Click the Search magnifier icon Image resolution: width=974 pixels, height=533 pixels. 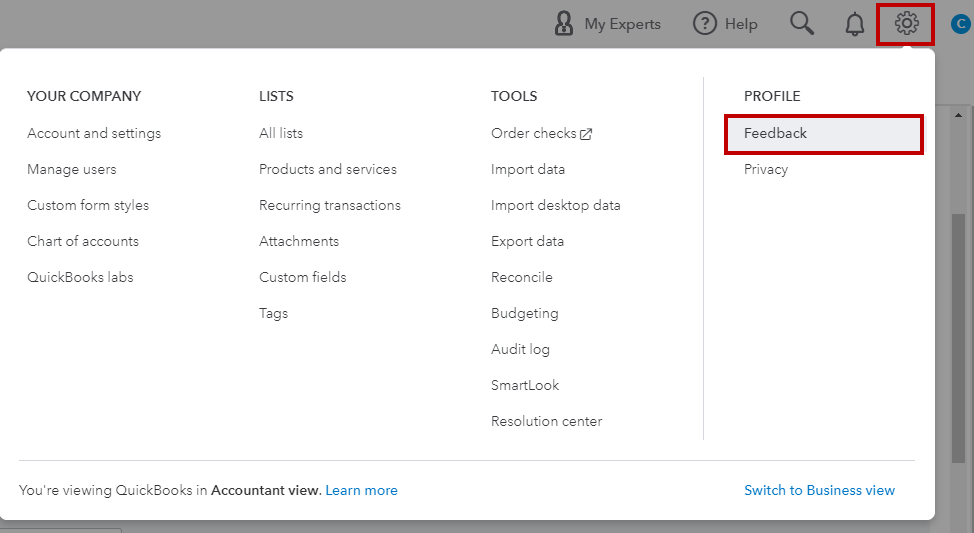[x=802, y=24]
